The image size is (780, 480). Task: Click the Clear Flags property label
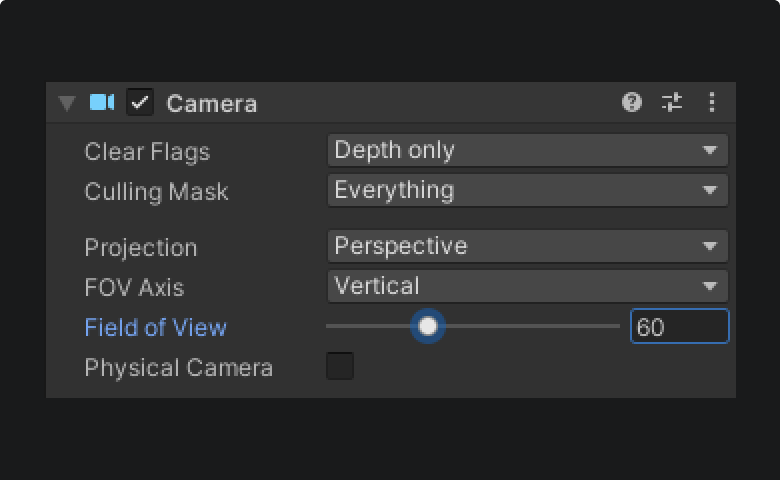pos(147,151)
